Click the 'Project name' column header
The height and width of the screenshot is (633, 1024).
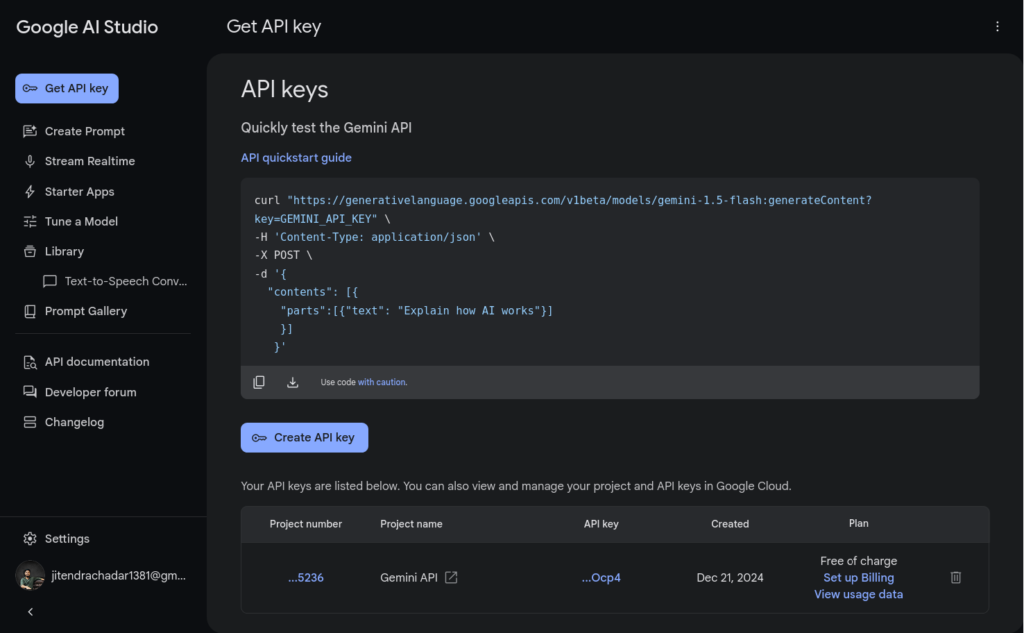pos(411,524)
